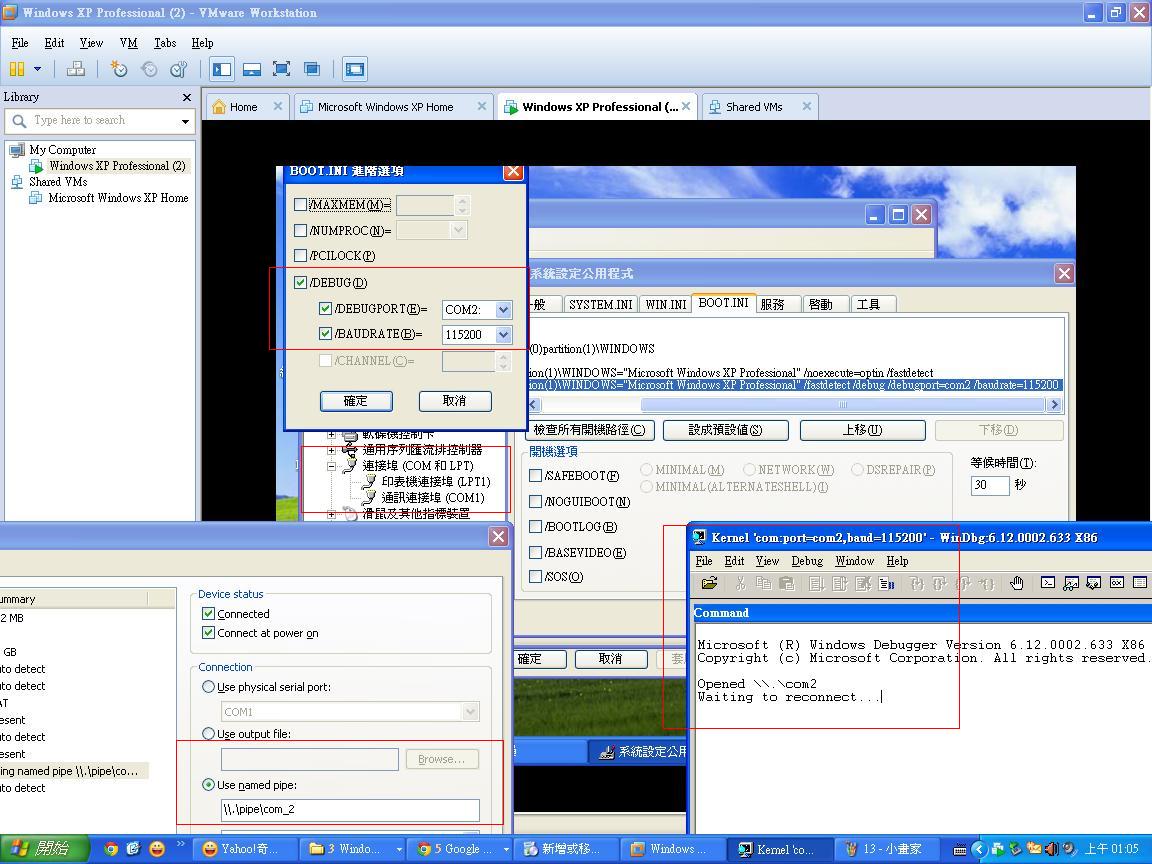
Task: Click volume speaker icon in system tray
Action: pos(1051,849)
